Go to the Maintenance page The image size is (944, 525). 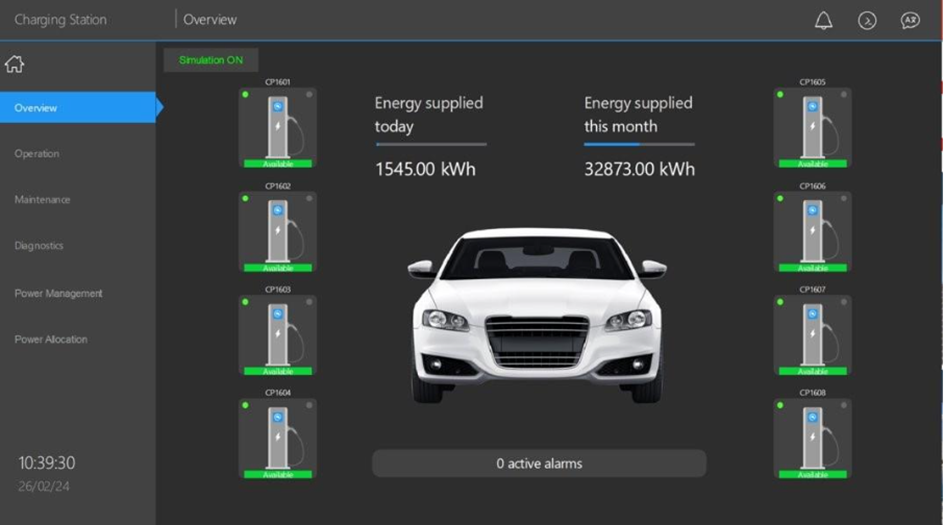click(42, 200)
